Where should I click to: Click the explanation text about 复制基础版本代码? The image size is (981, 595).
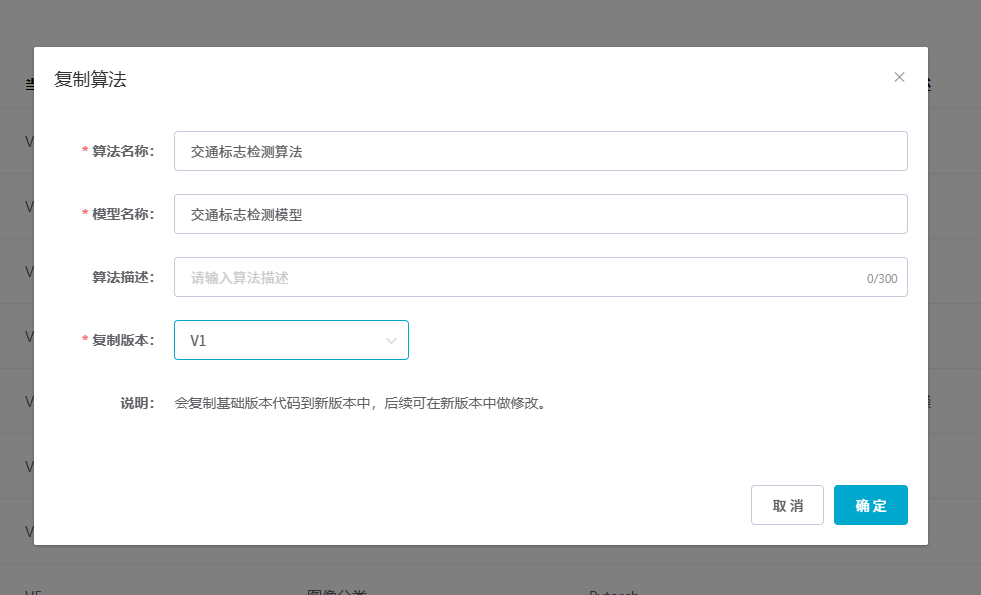pos(362,404)
